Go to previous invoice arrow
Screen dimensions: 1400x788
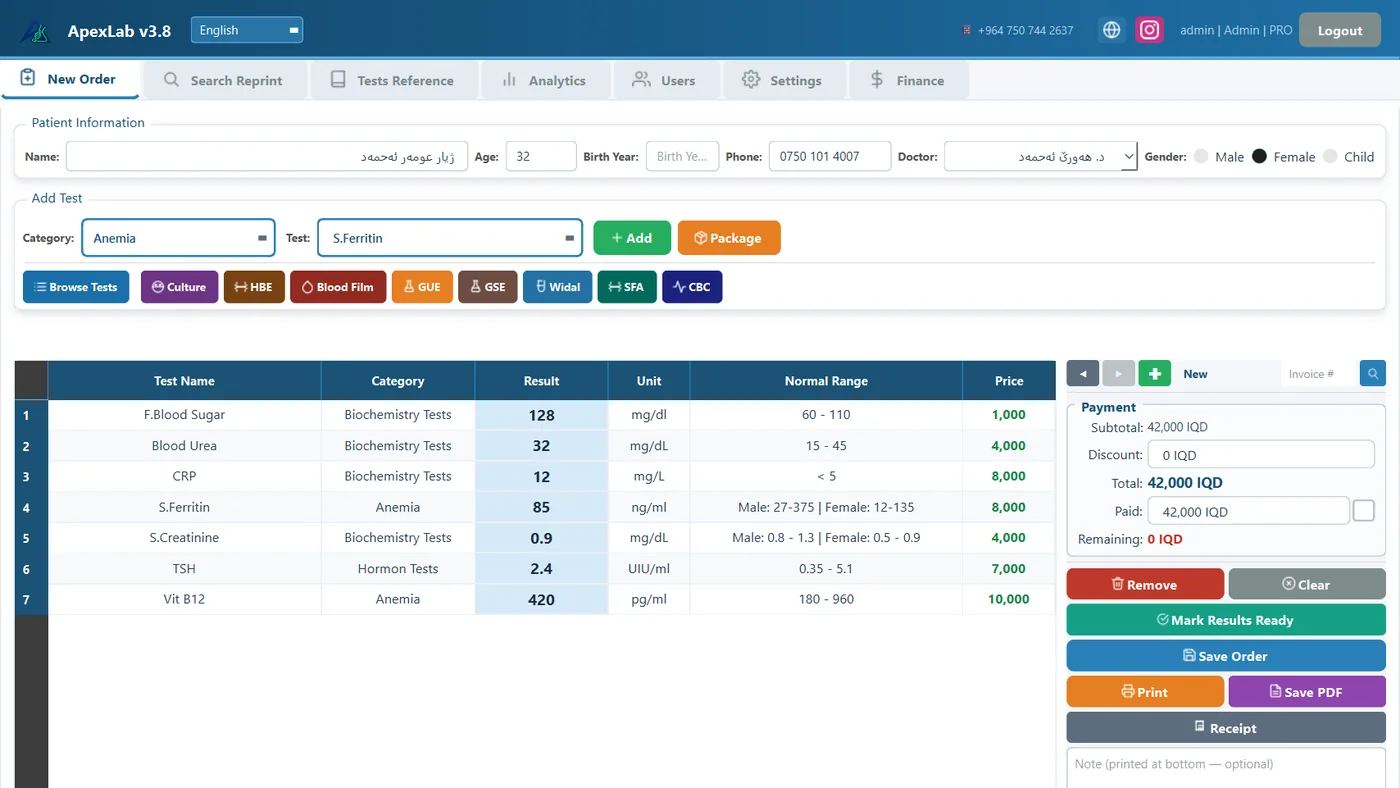tap(1083, 373)
